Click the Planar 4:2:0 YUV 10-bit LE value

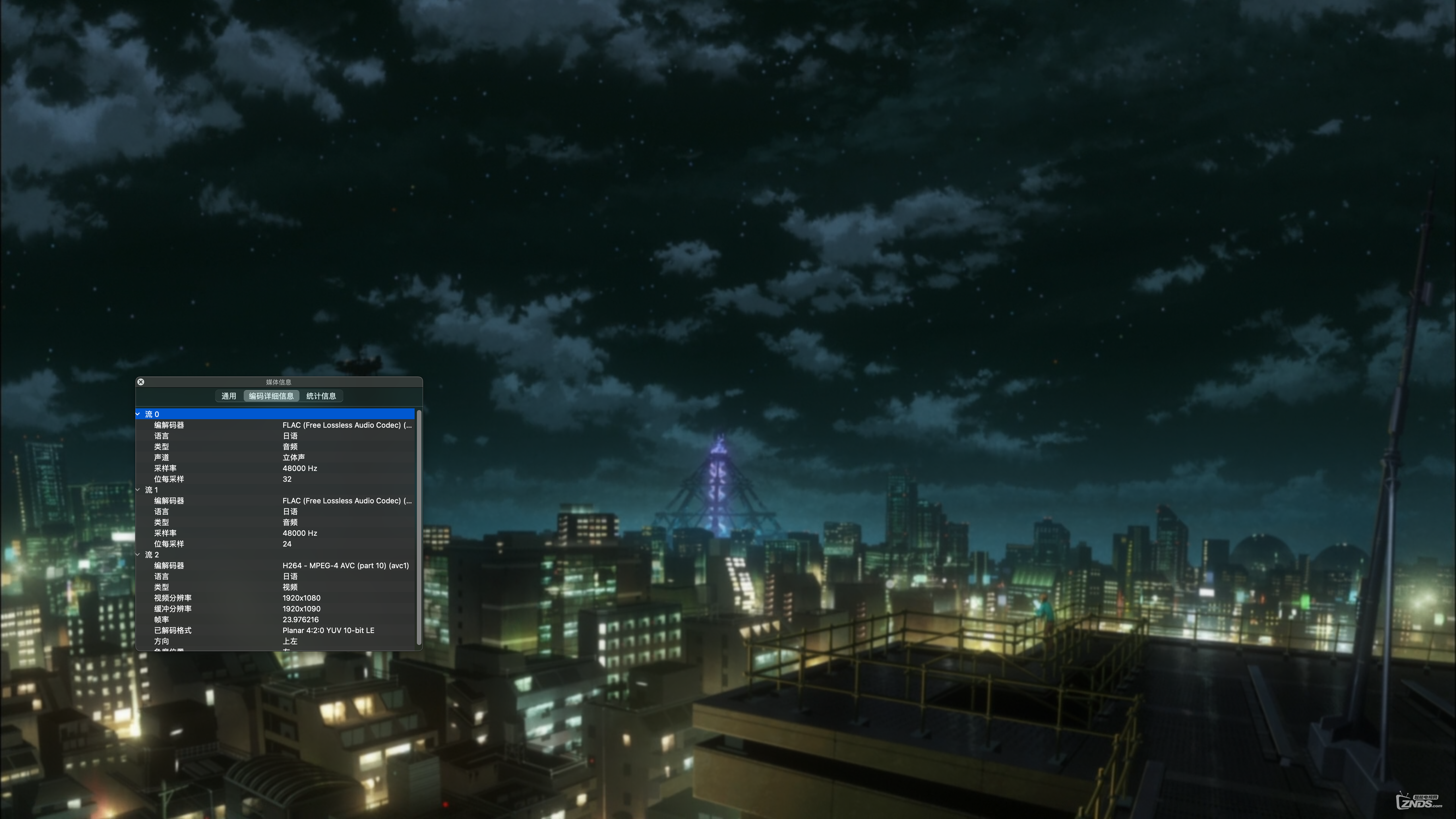click(328, 630)
